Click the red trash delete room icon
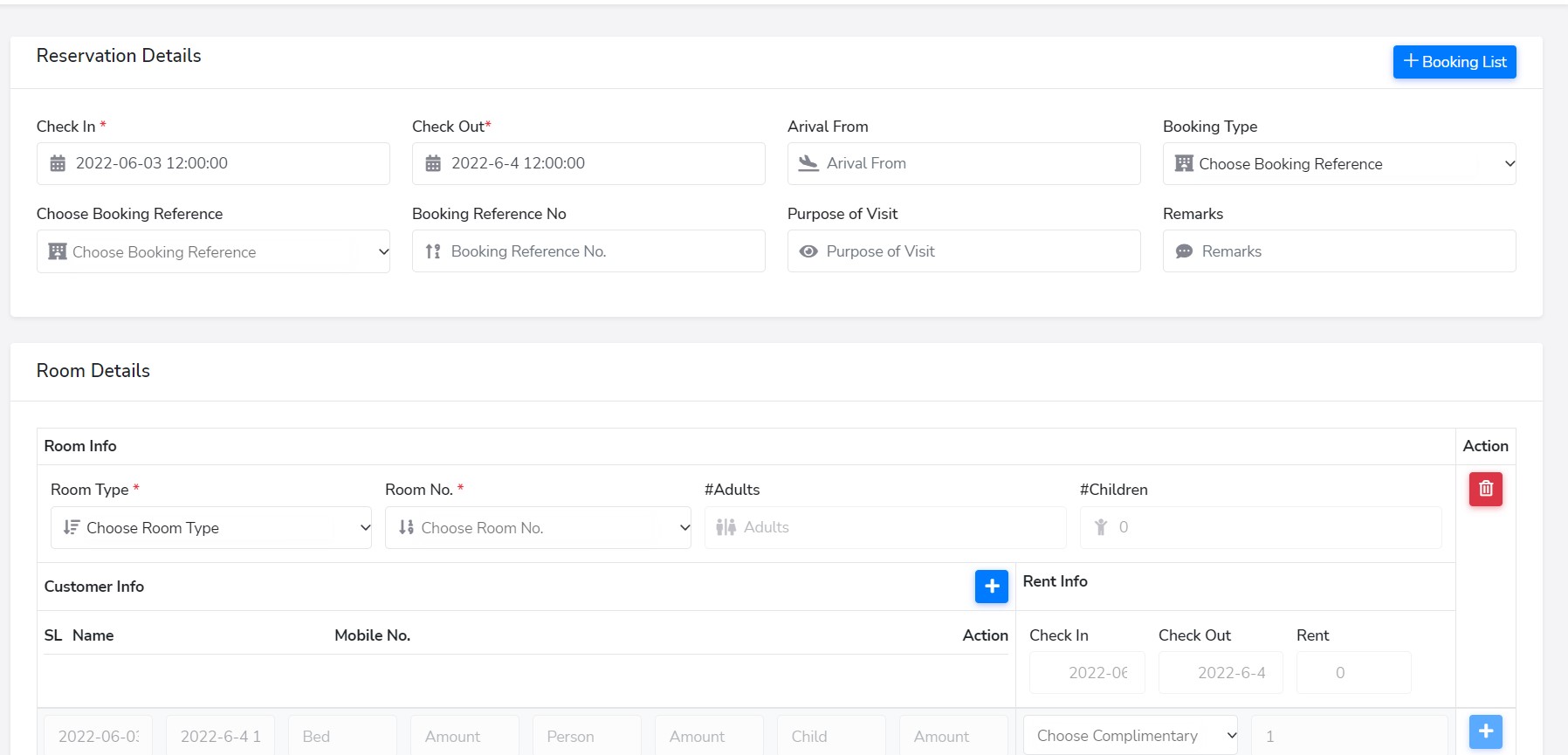 coord(1485,490)
